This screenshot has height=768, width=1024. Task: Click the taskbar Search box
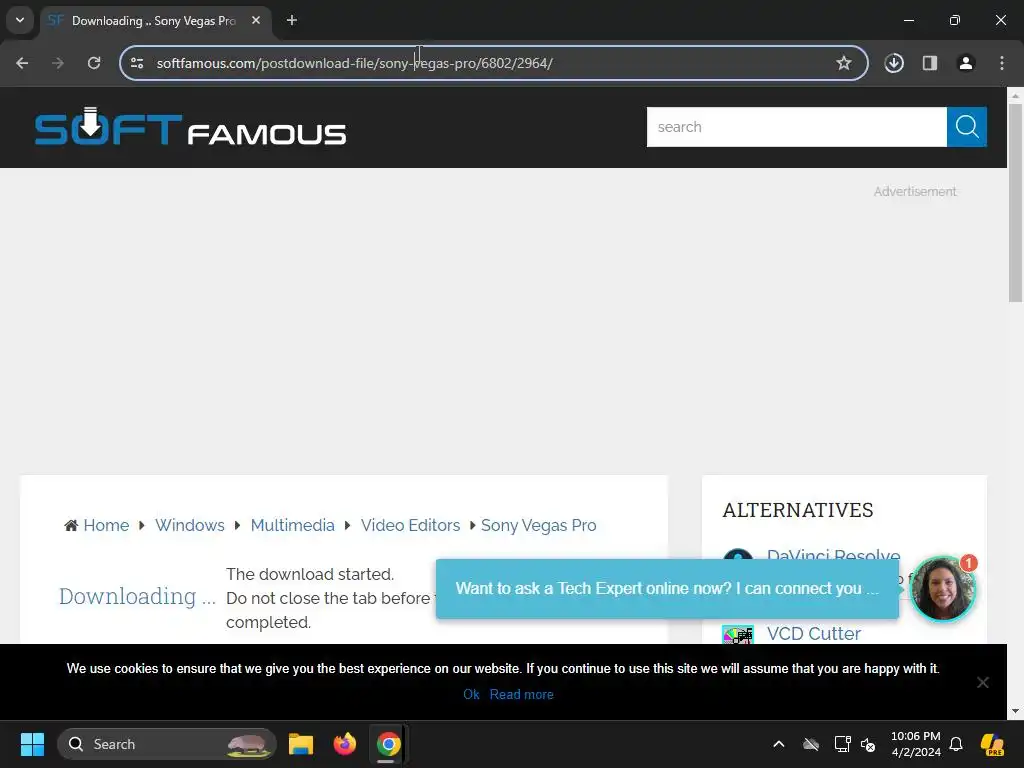tap(167, 744)
